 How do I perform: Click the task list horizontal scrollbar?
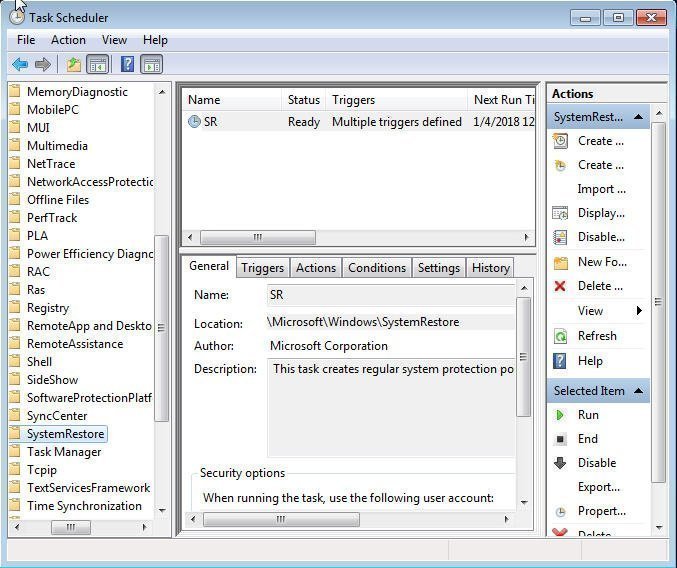(x=257, y=238)
